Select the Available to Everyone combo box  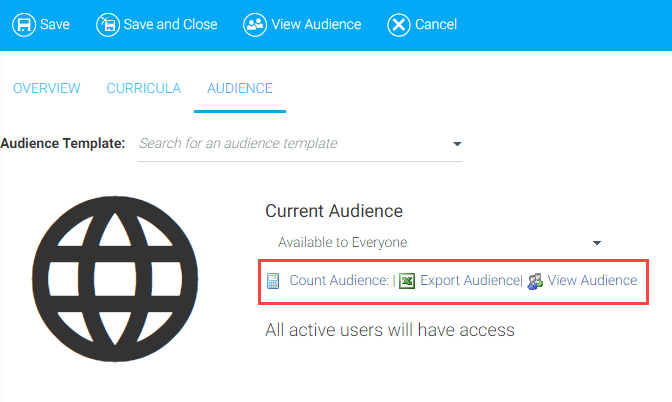click(x=430, y=242)
